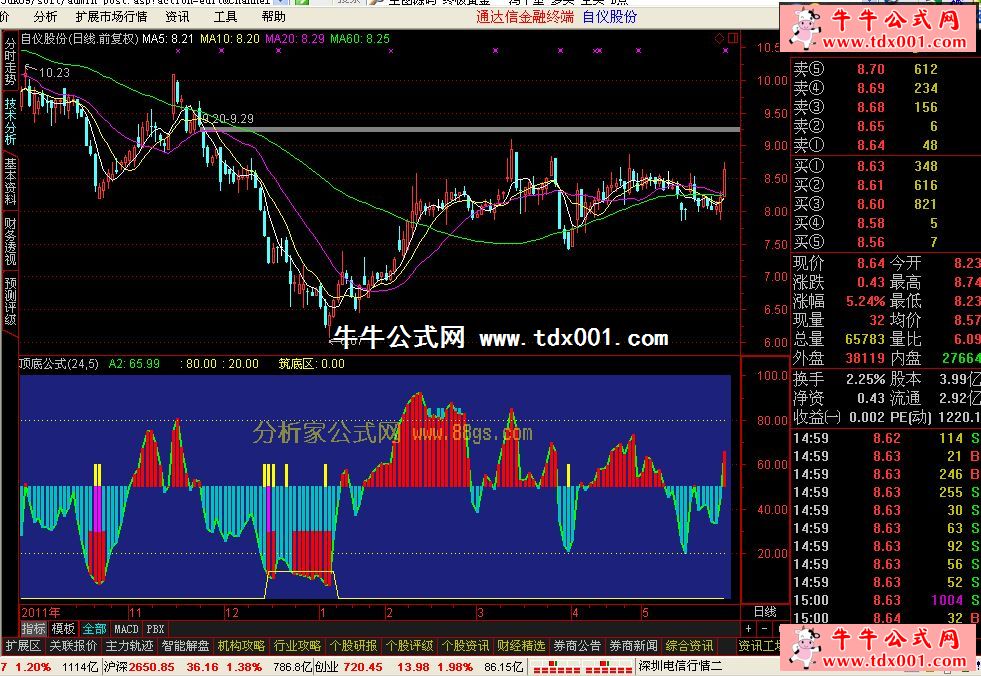Click the 换手 2.25% value
Viewport: 981px width, 676px height.
[x=865, y=379]
